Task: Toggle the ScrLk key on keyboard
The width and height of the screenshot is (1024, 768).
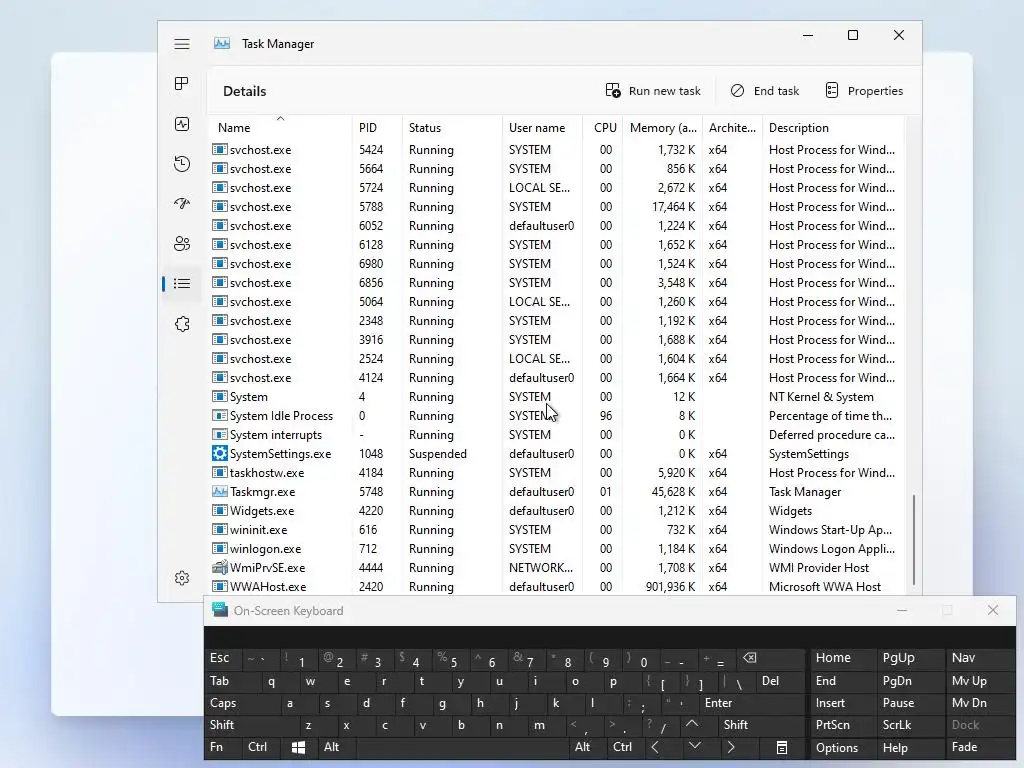Action: [x=910, y=725]
